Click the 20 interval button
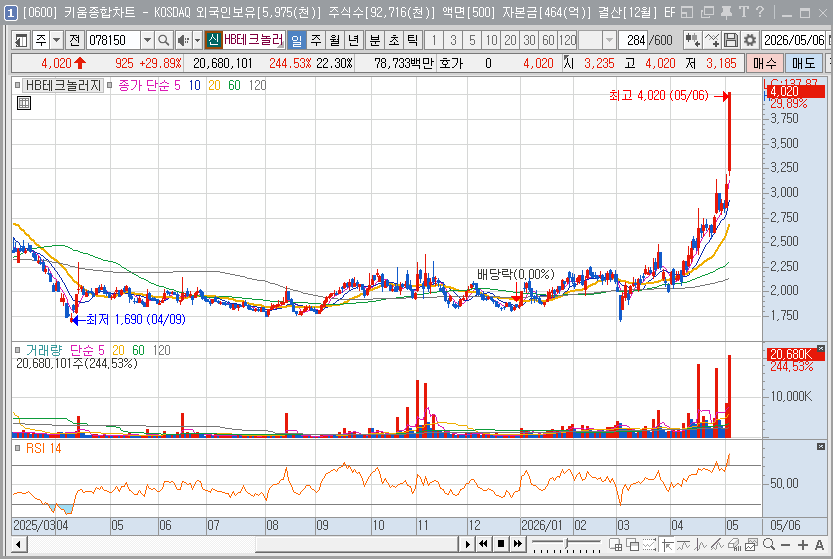The image size is (833, 559). pos(511,40)
